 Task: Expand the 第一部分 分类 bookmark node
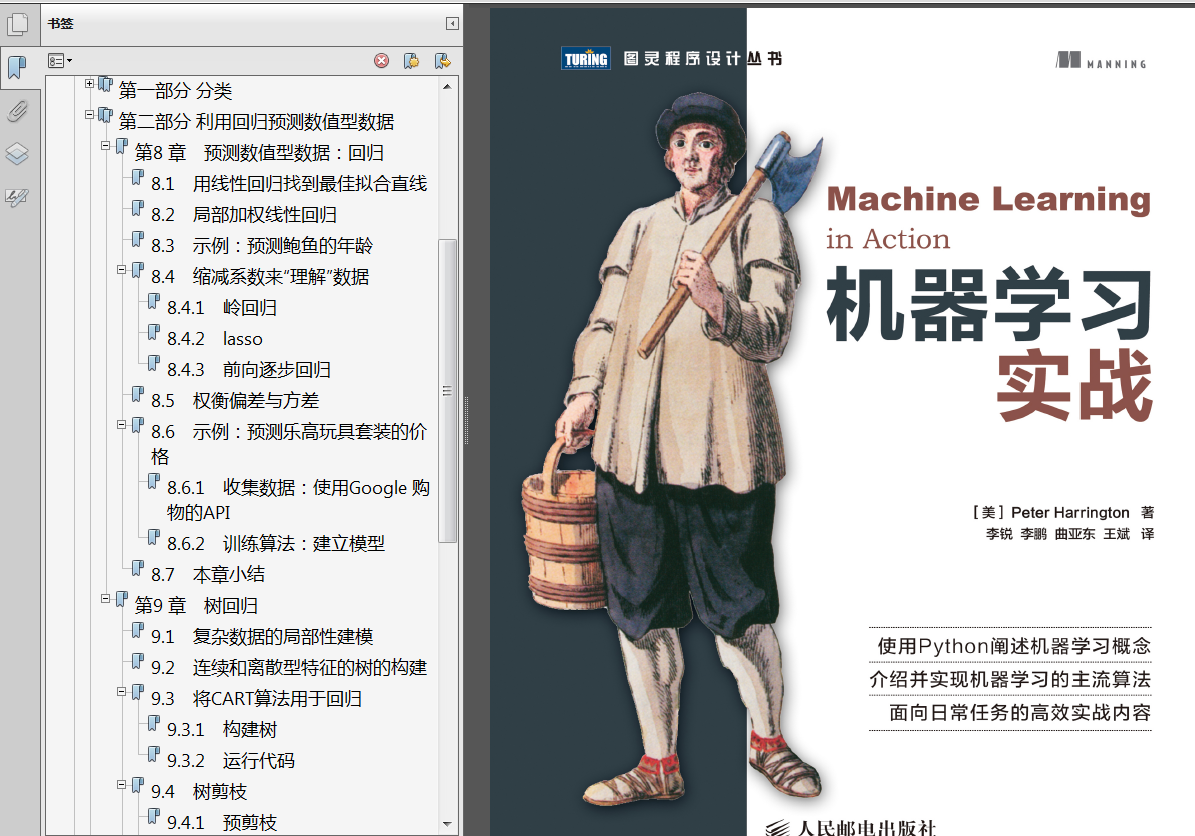pos(89,84)
